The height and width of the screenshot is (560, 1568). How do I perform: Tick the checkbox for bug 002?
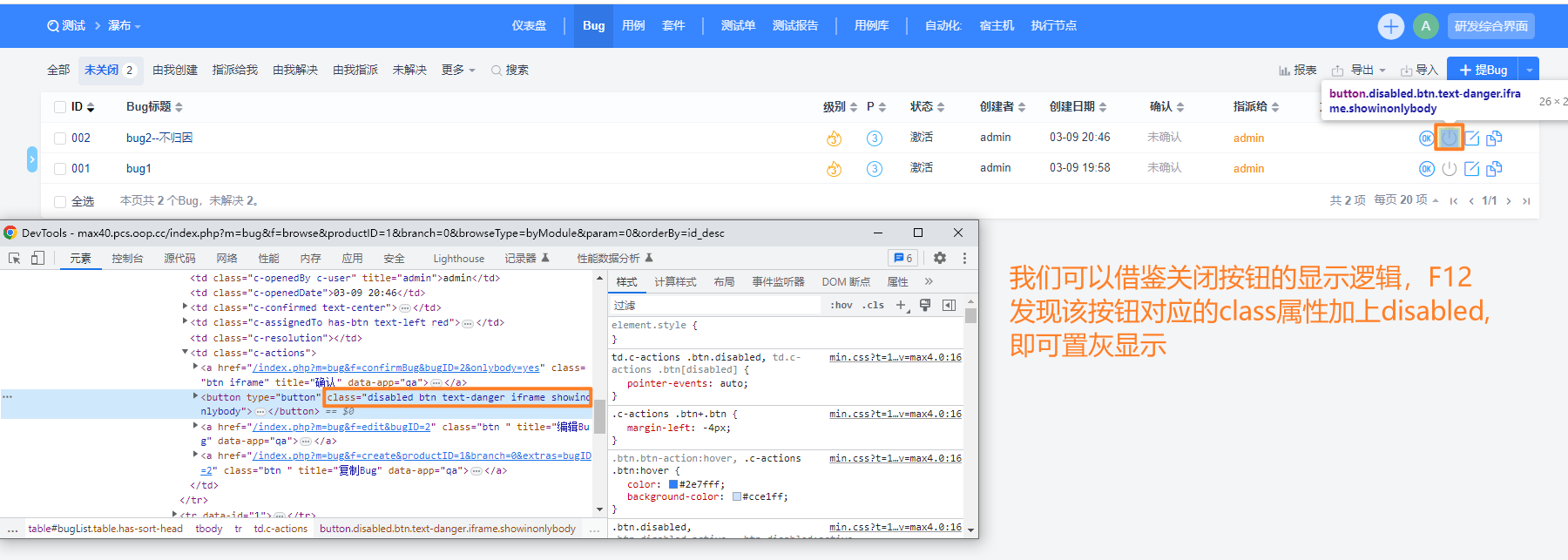click(x=60, y=138)
